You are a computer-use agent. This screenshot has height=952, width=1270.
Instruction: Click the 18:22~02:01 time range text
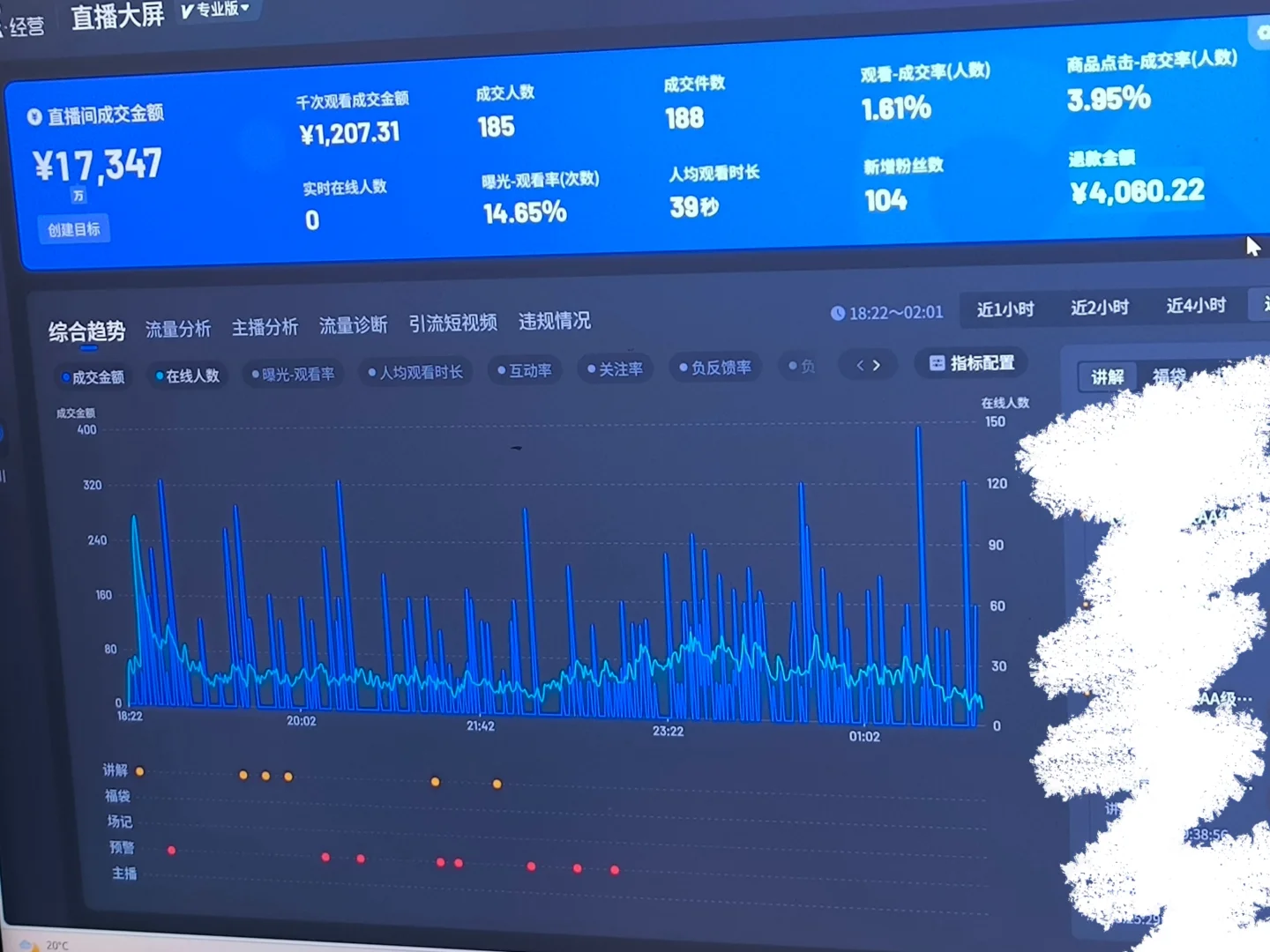click(x=896, y=313)
